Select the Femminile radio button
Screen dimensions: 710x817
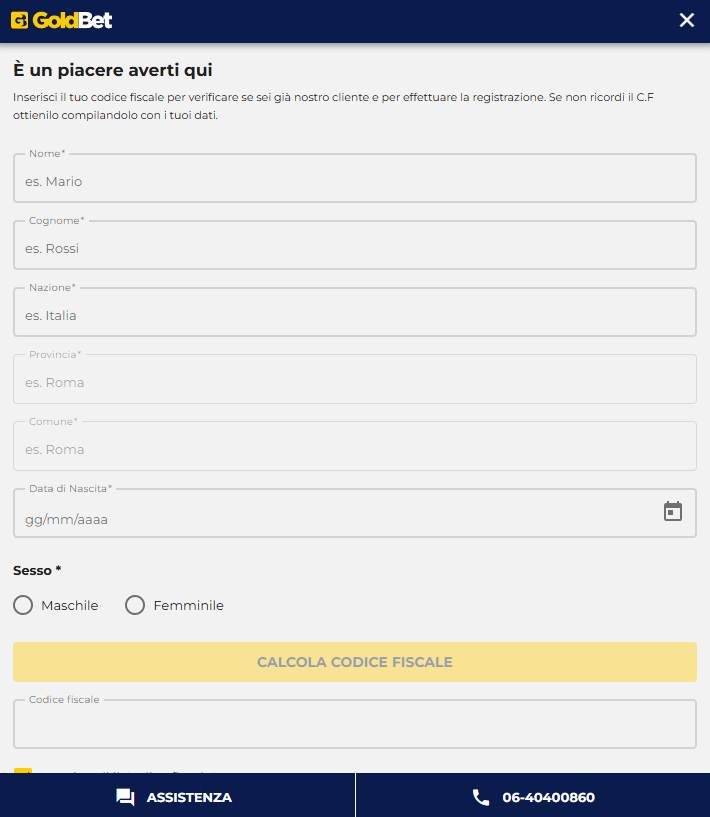(x=135, y=605)
